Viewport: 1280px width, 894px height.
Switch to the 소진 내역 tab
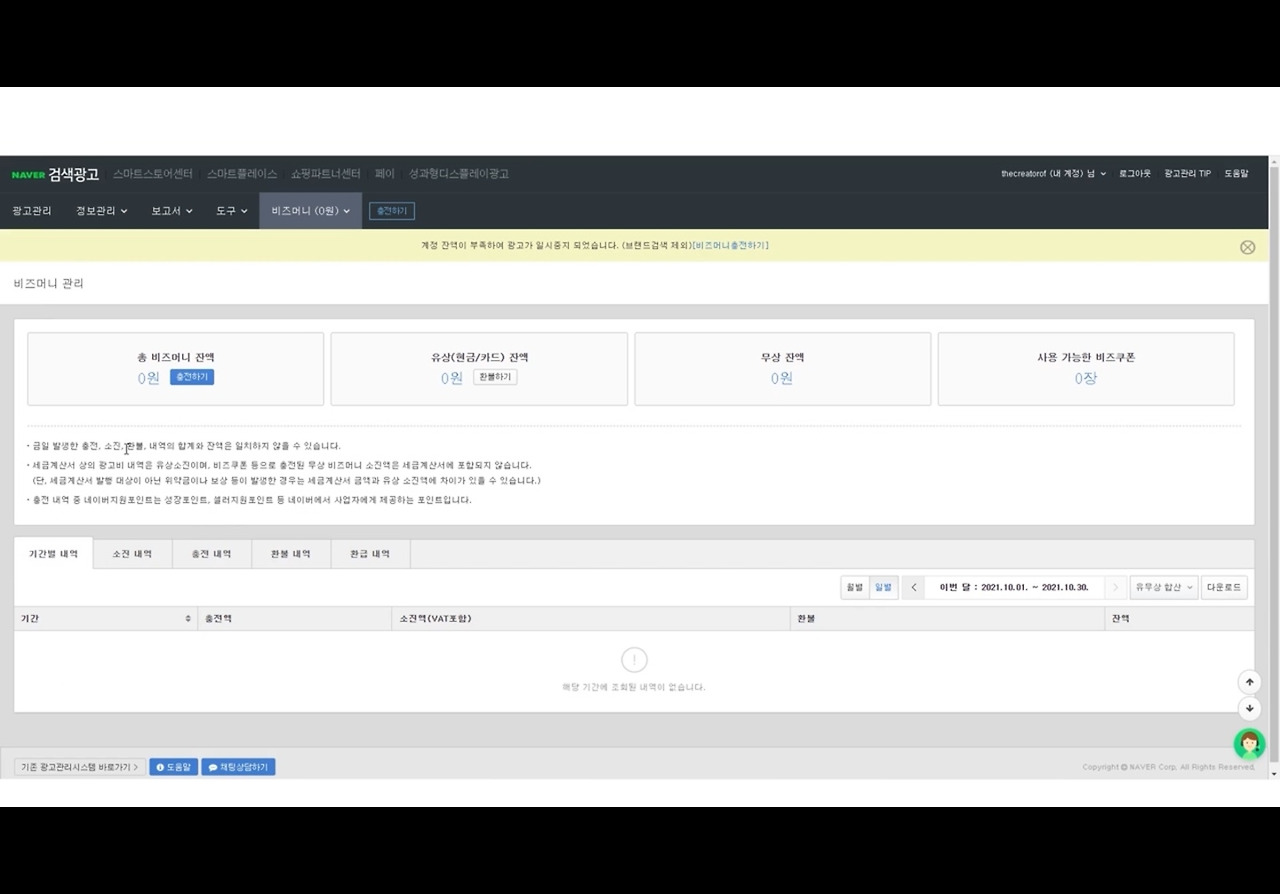tap(132, 554)
